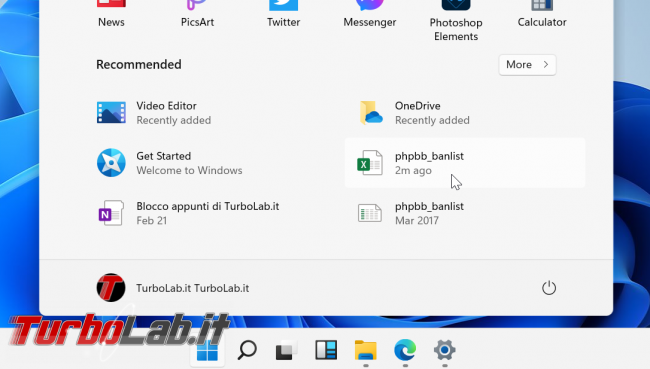Click the Windows Start button in taskbar
Viewport: 650px width, 369px height.
tap(207, 351)
